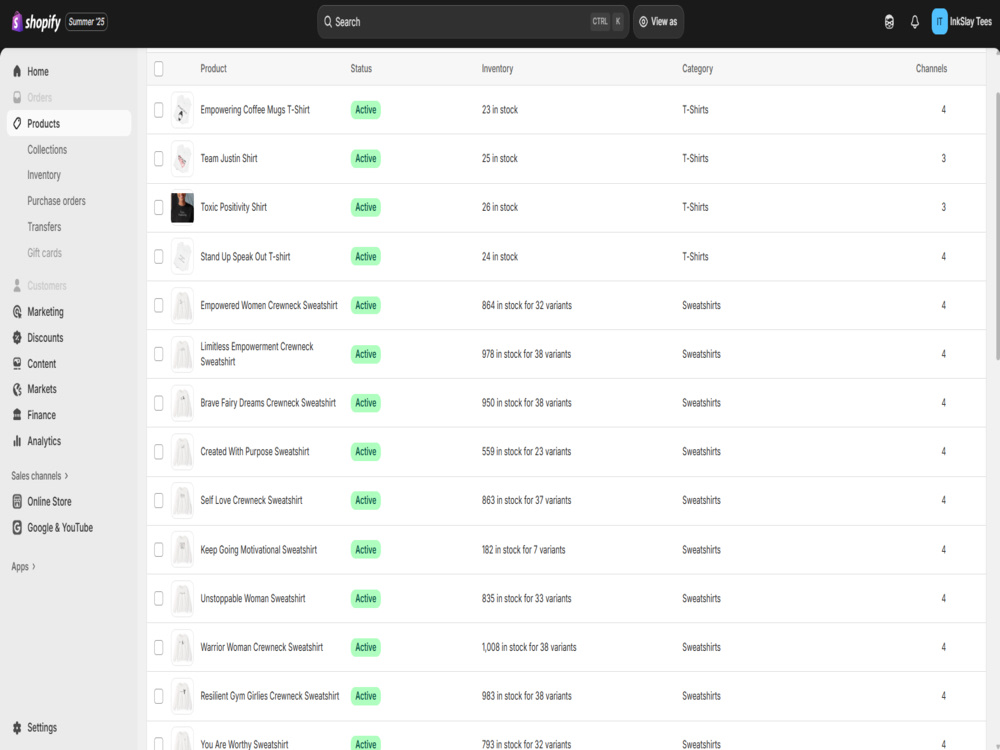Click the search magnifier icon
Viewport: 1000px width, 750px height.
[328, 22]
